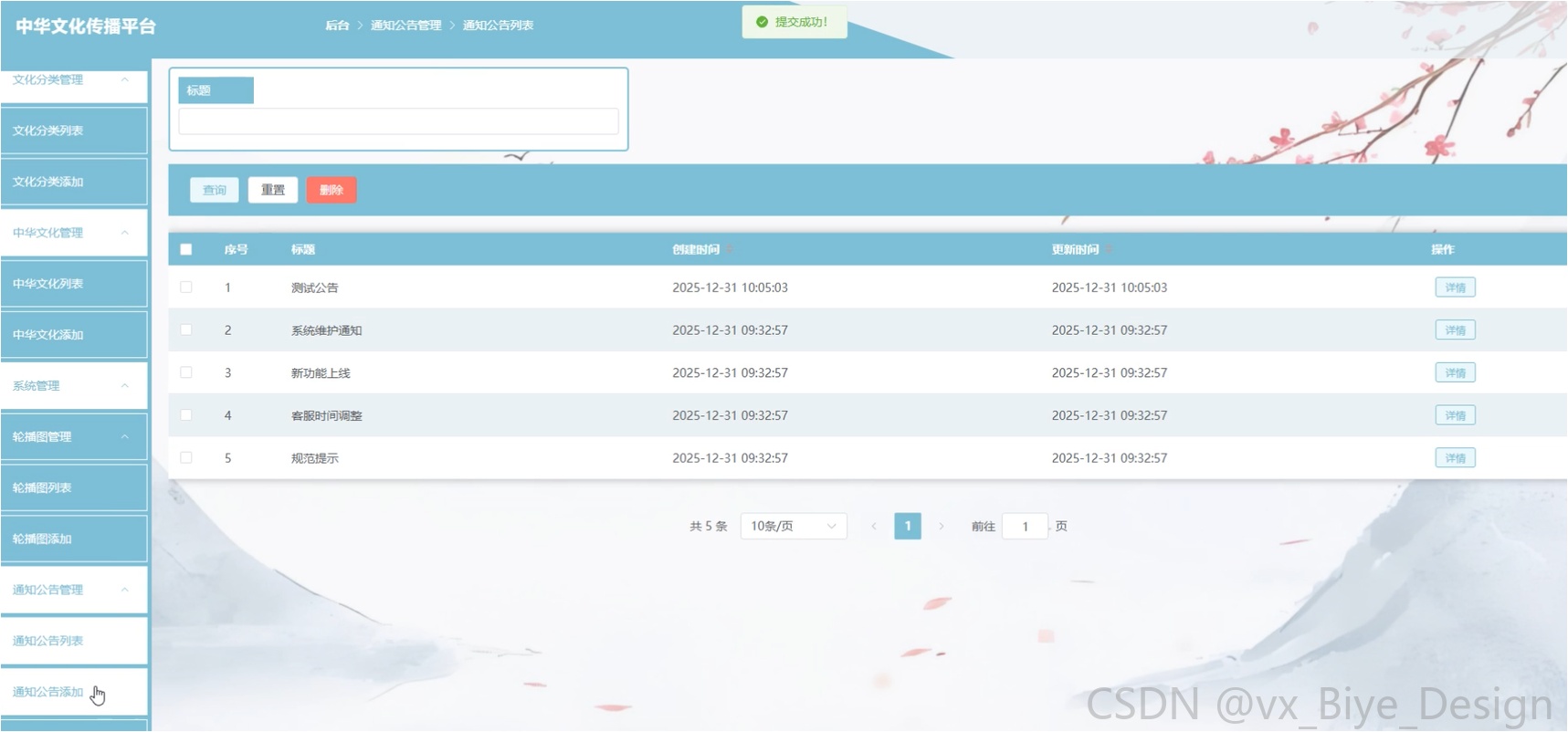
Task: Click the 查询 search button
Action: tap(215, 190)
